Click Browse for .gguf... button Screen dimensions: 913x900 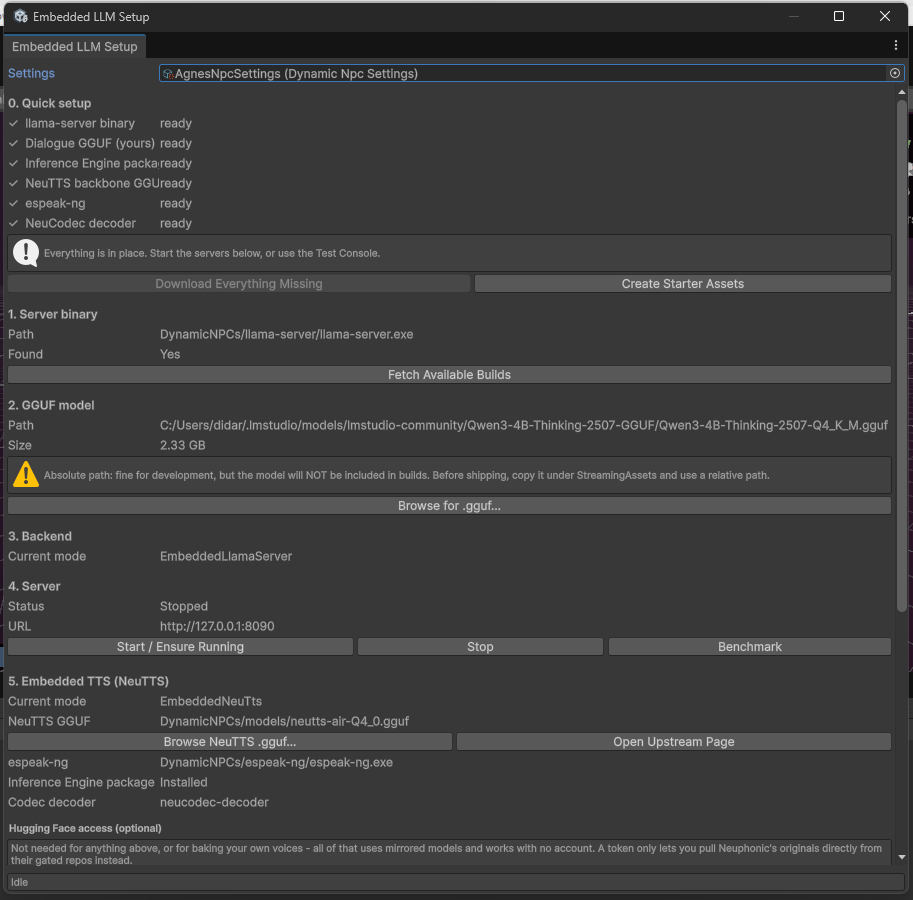coord(449,506)
